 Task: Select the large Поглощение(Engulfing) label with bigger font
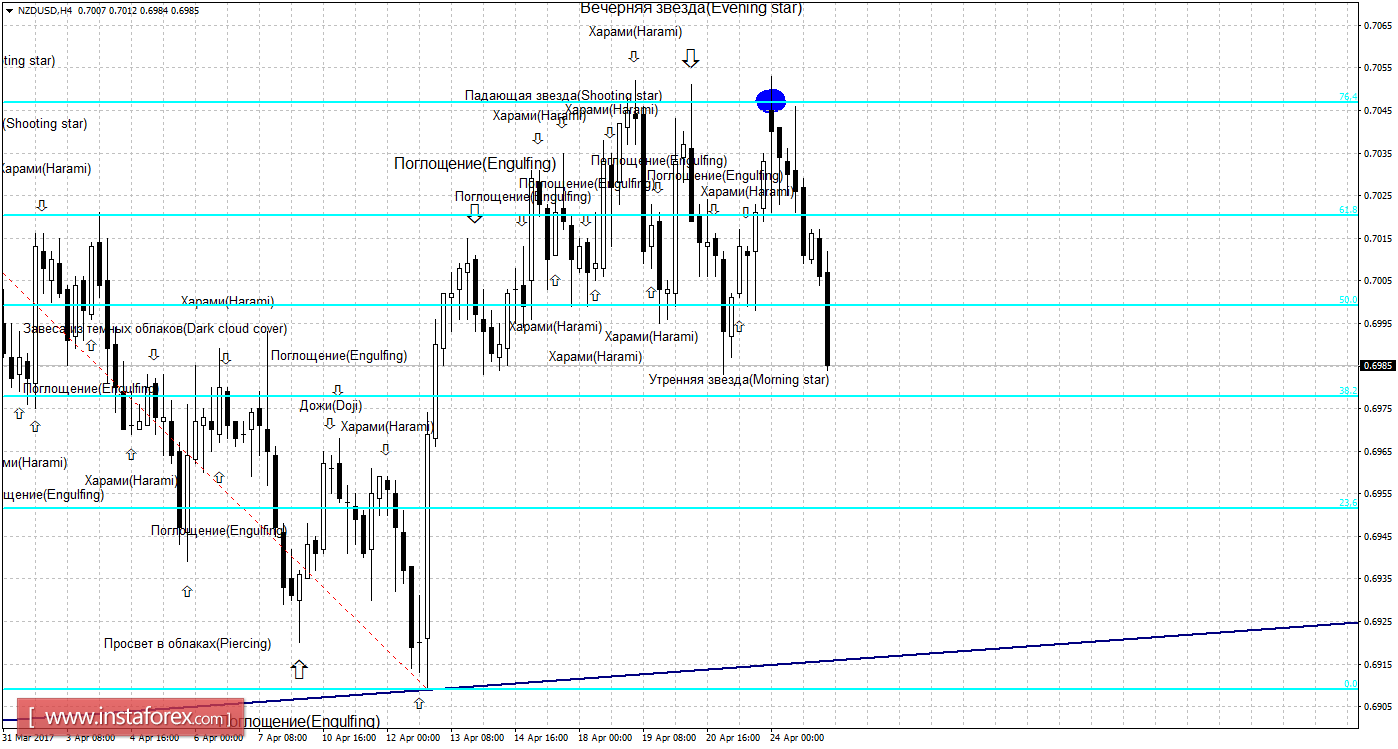click(475, 163)
